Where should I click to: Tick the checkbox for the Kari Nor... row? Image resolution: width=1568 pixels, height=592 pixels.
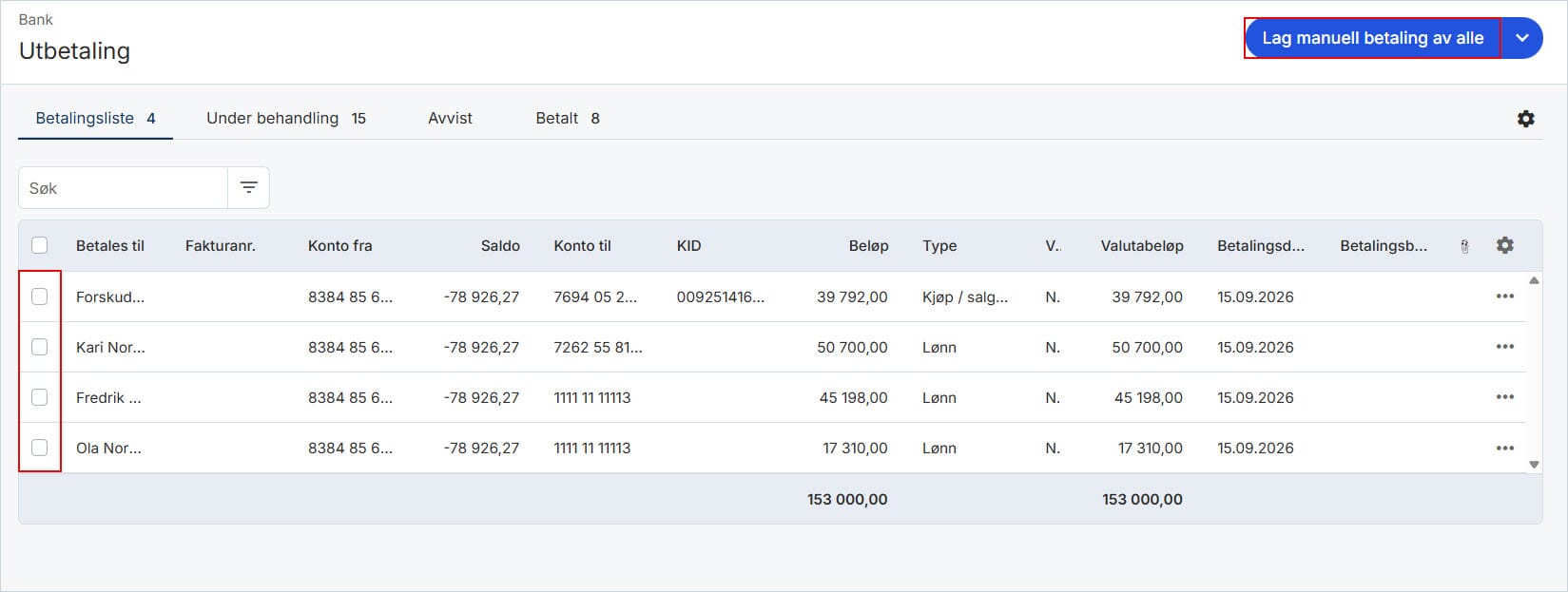(x=39, y=347)
